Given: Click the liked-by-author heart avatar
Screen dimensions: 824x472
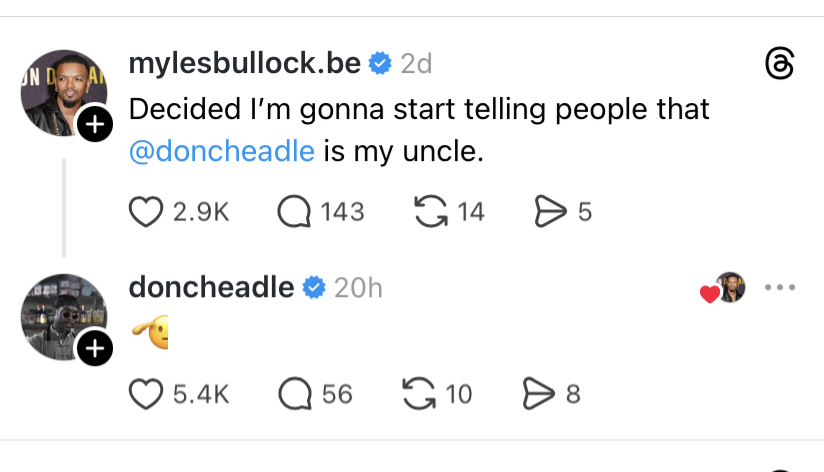Looking at the screenshot, I should coord(725,289).
